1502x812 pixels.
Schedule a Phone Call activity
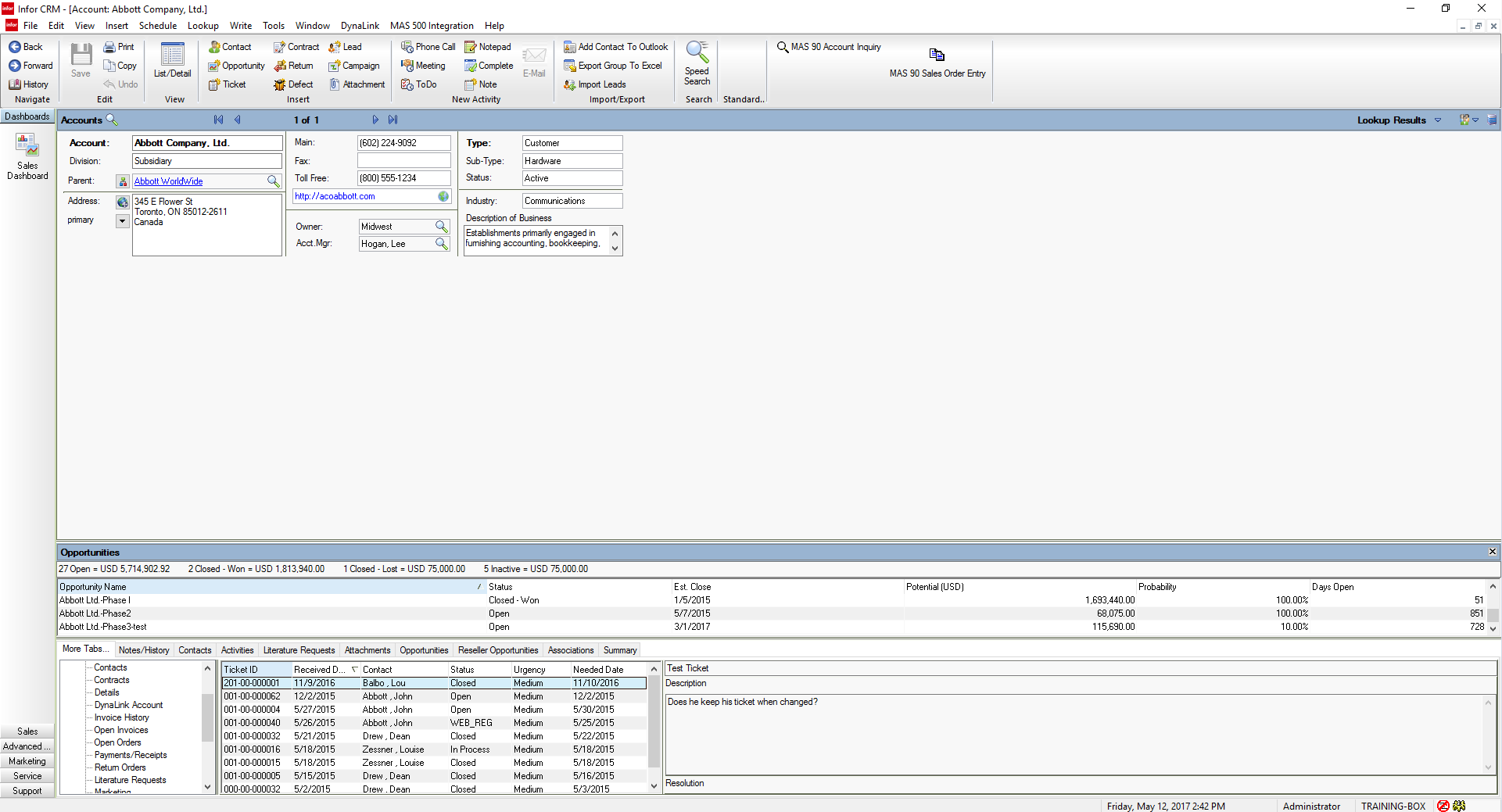428,47
